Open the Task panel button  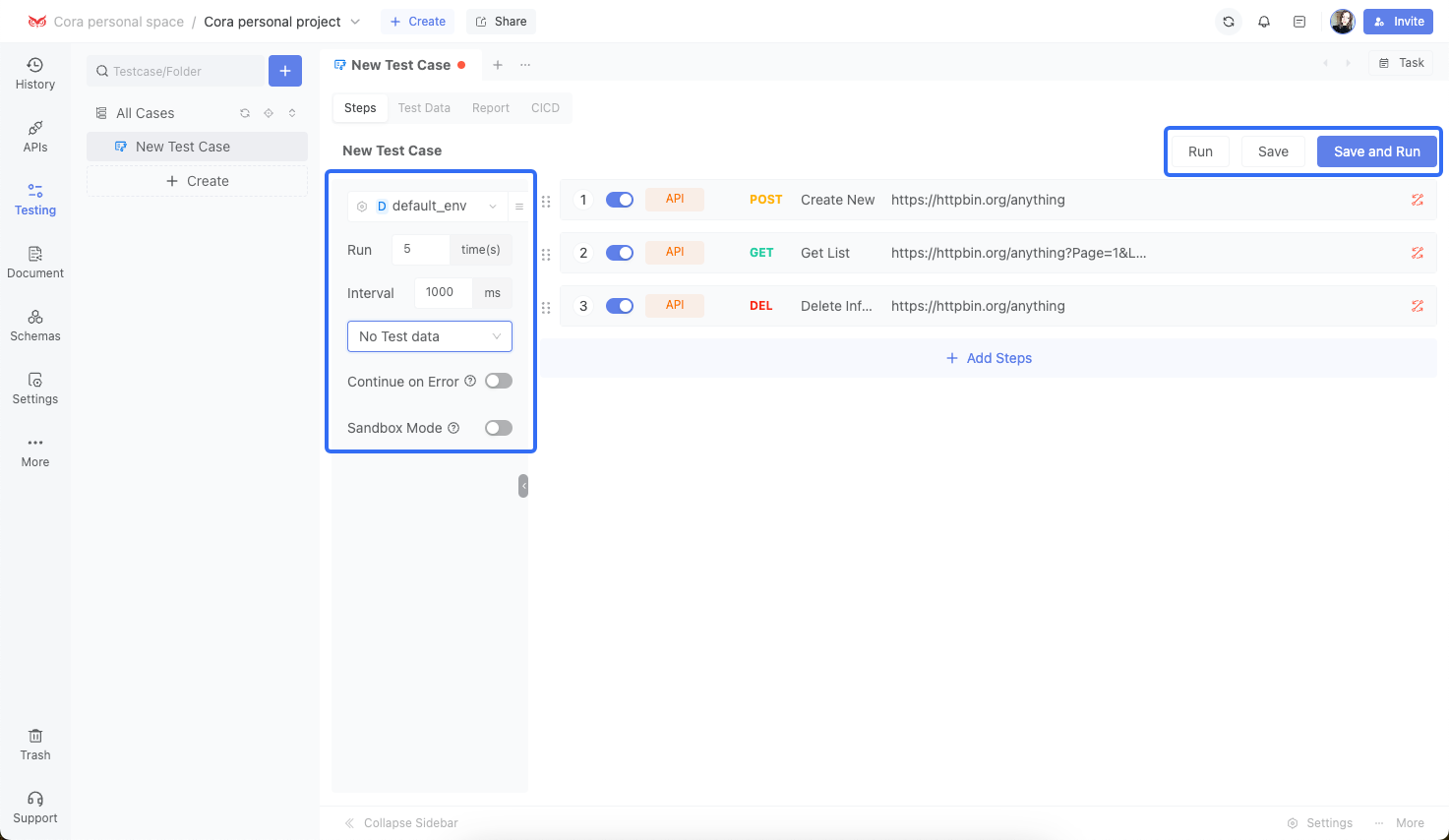(x=1401, y=63)
